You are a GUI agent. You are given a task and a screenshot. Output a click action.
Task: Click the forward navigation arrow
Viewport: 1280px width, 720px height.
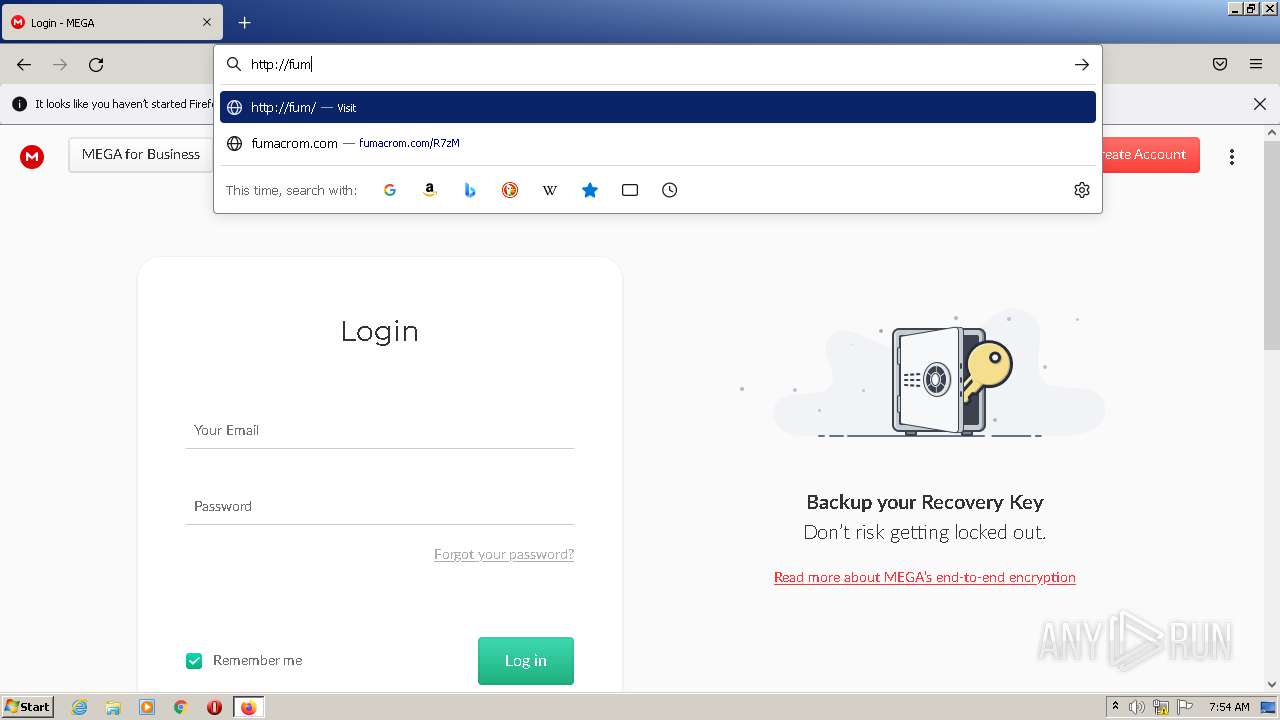[60, 64]
